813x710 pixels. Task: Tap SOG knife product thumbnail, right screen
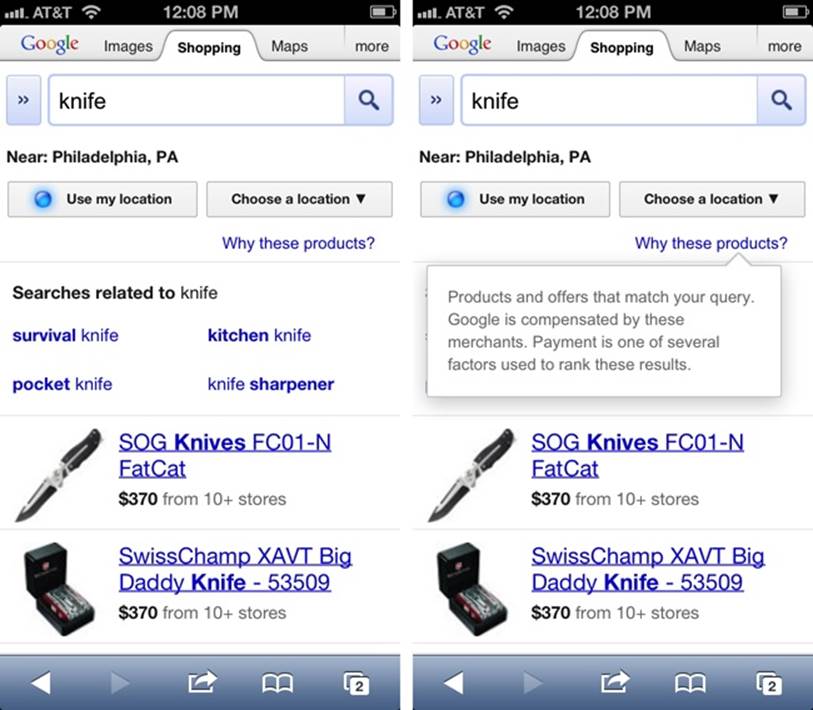click(471, 474)
